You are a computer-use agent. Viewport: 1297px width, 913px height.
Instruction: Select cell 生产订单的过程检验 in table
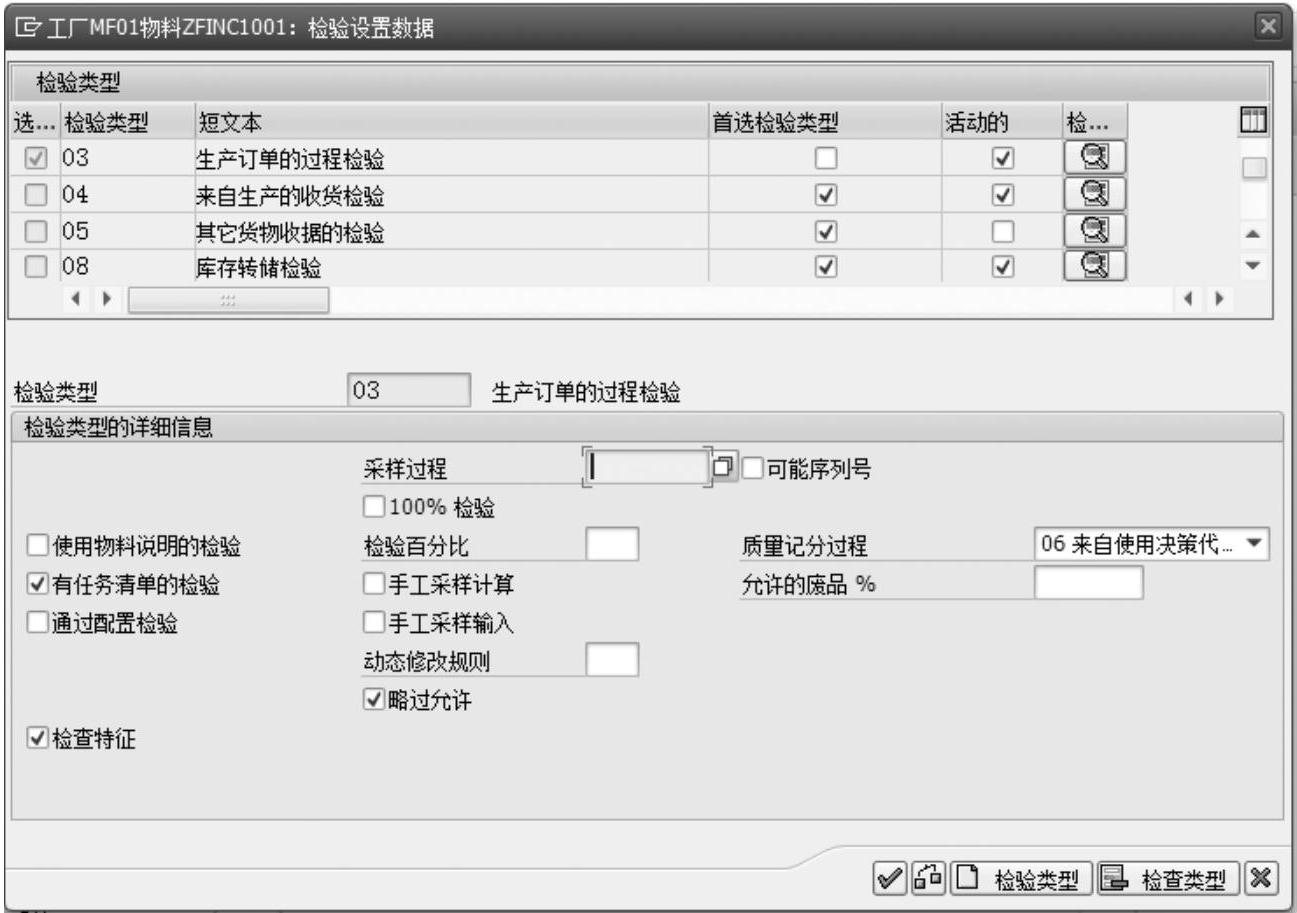click(452, 158)
